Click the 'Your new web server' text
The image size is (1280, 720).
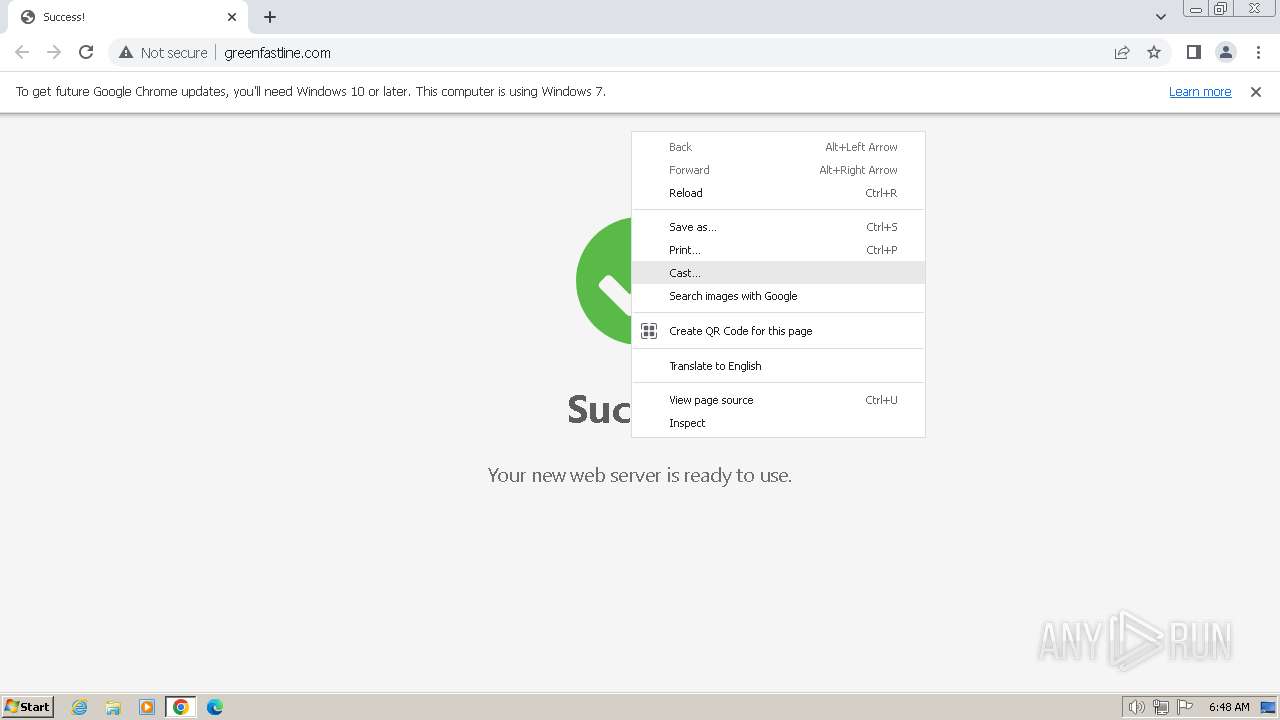coord(640,475)
